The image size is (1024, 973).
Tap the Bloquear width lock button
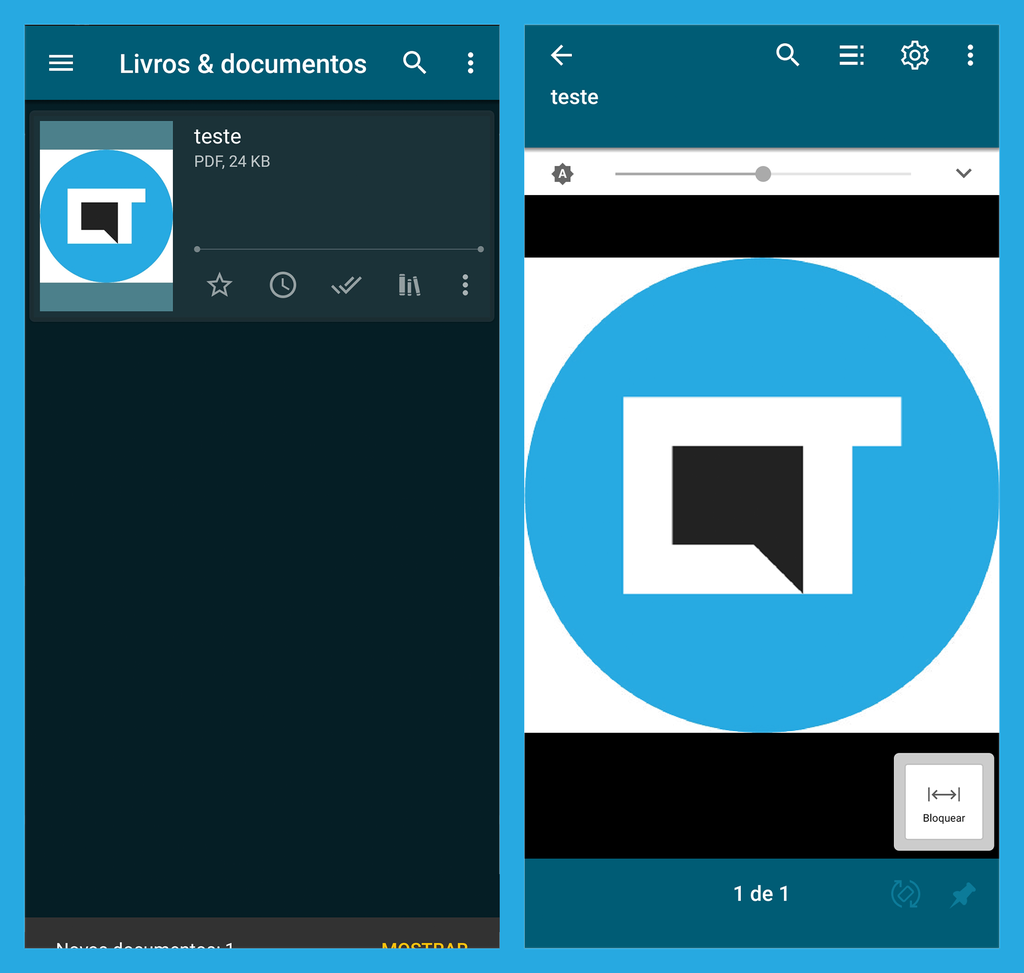click(944, 802)
